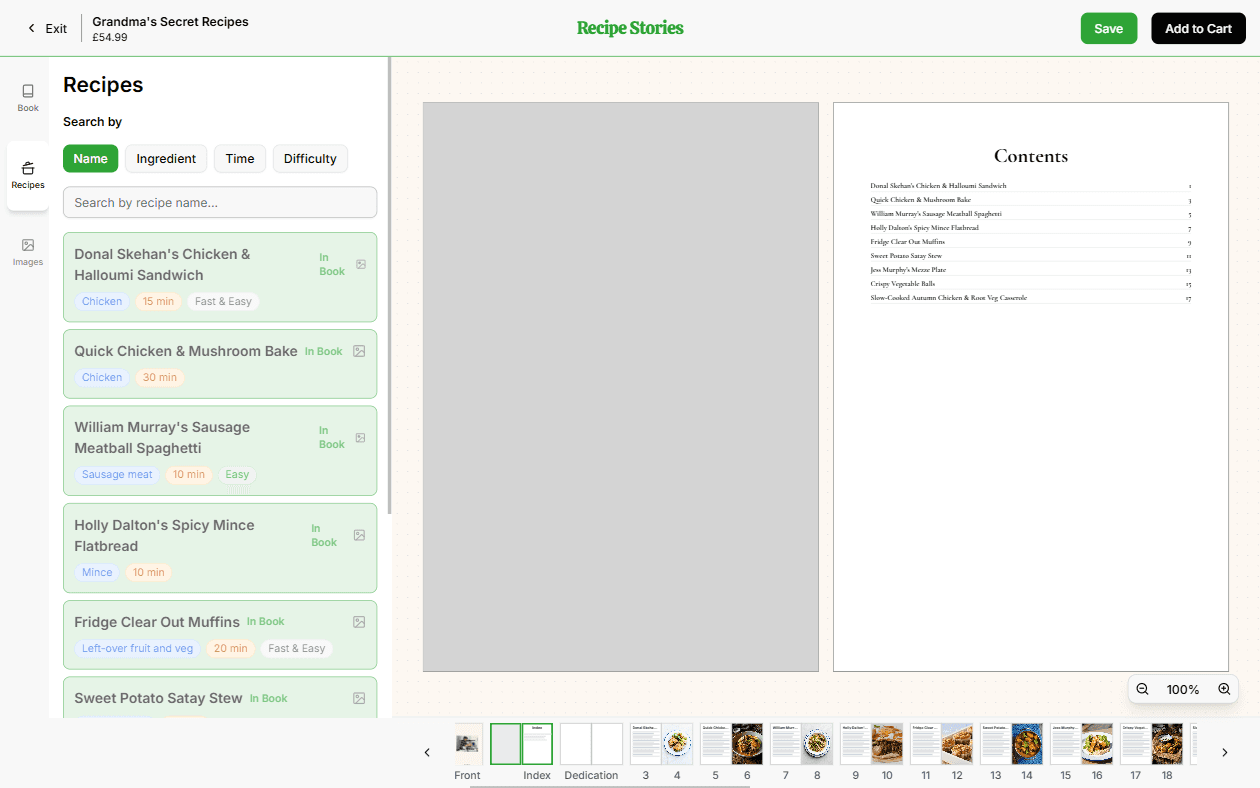
Task: Switch to the Recipes tab in the sidebar
Action: click(x=27, y=175)
